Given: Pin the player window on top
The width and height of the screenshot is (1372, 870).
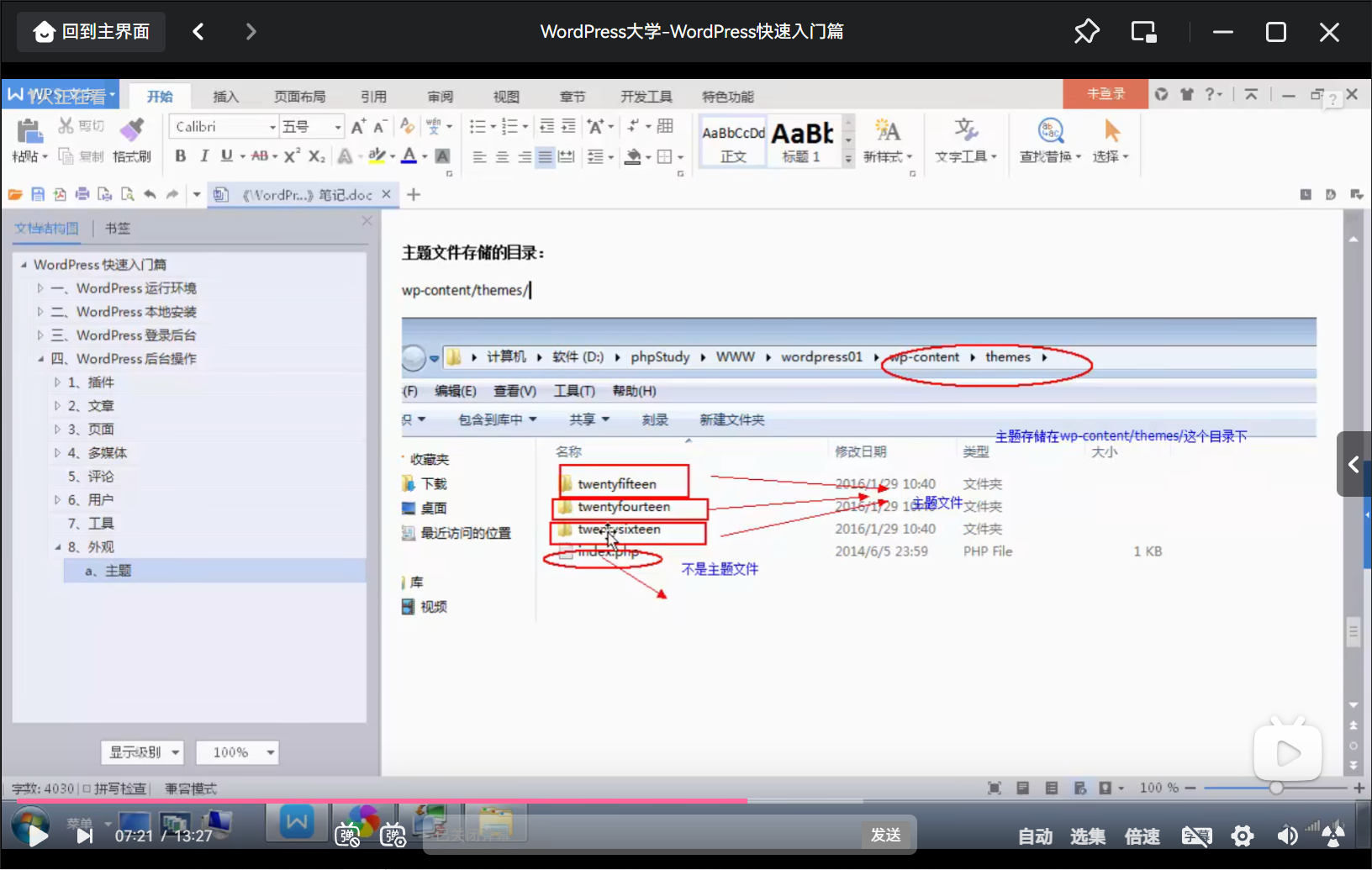Looking at the screenshot, I should point(1086,32).
